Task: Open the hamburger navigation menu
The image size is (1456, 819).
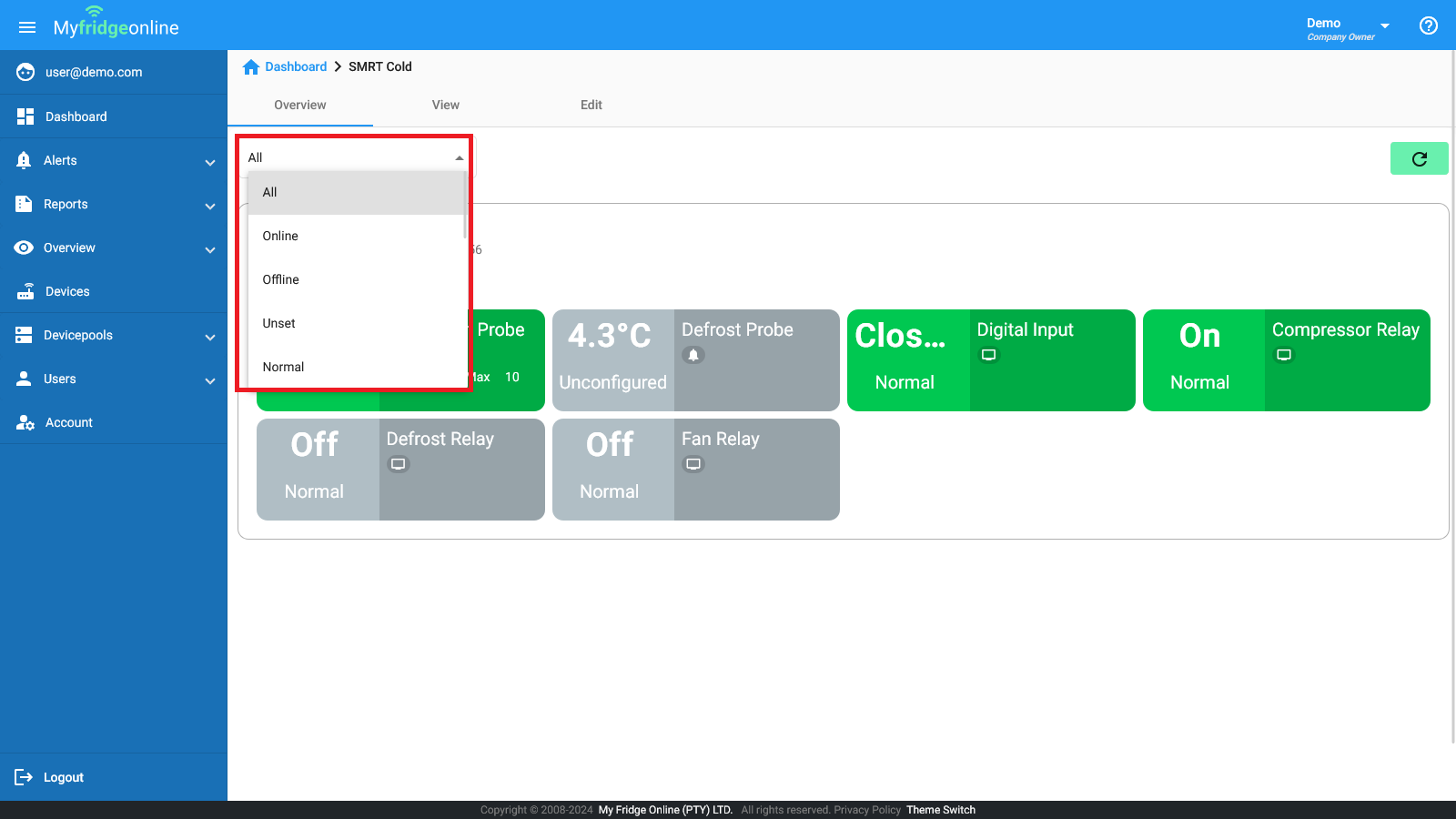Action: [26, 25]
